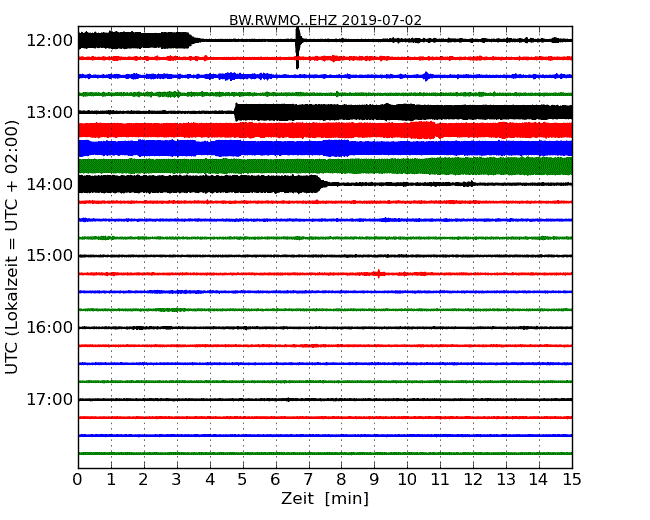650x520 pixels.
Task: Click the x-axis tick label 14
Action: pos(539,480)
